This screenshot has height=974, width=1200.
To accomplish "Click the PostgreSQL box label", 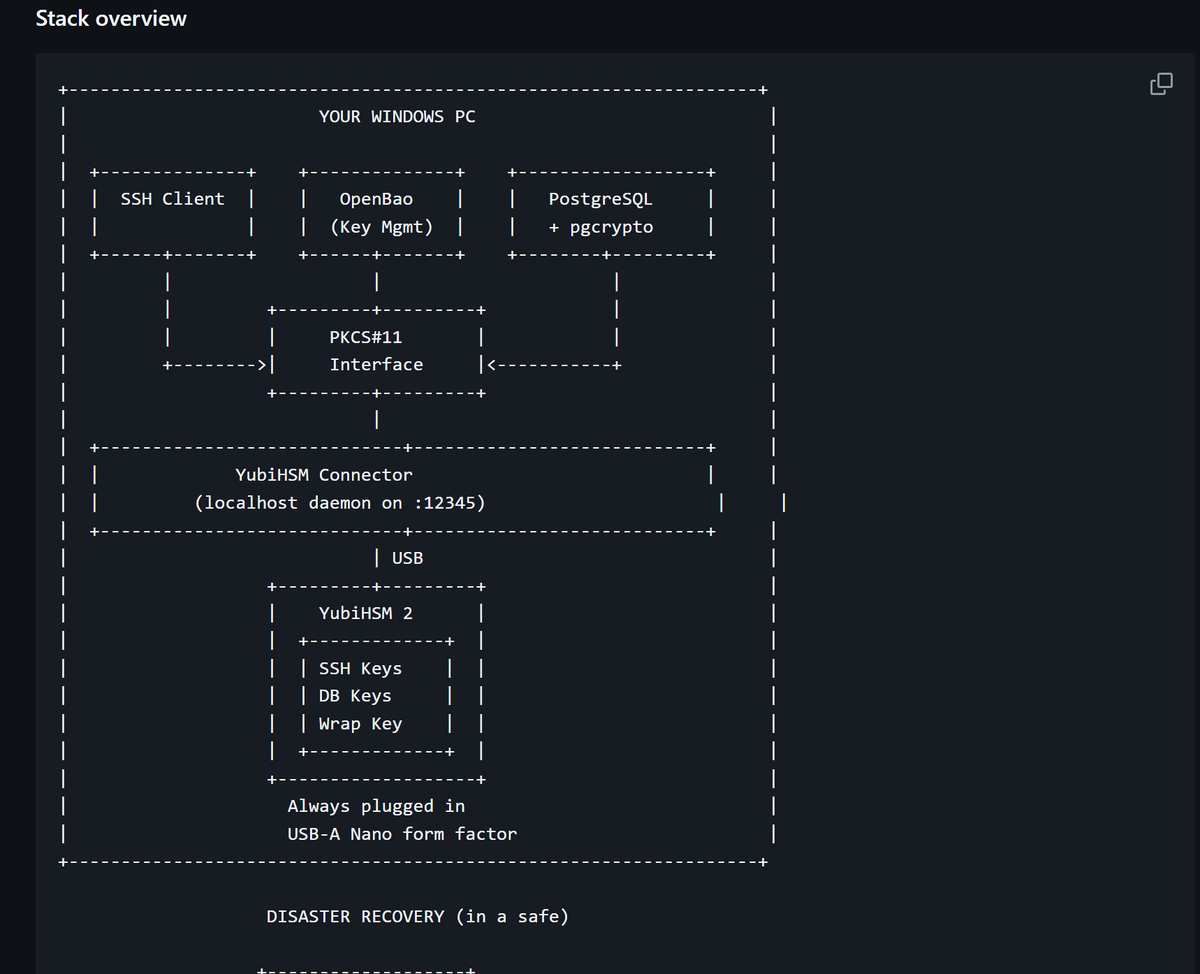I will tap(600, 199).
